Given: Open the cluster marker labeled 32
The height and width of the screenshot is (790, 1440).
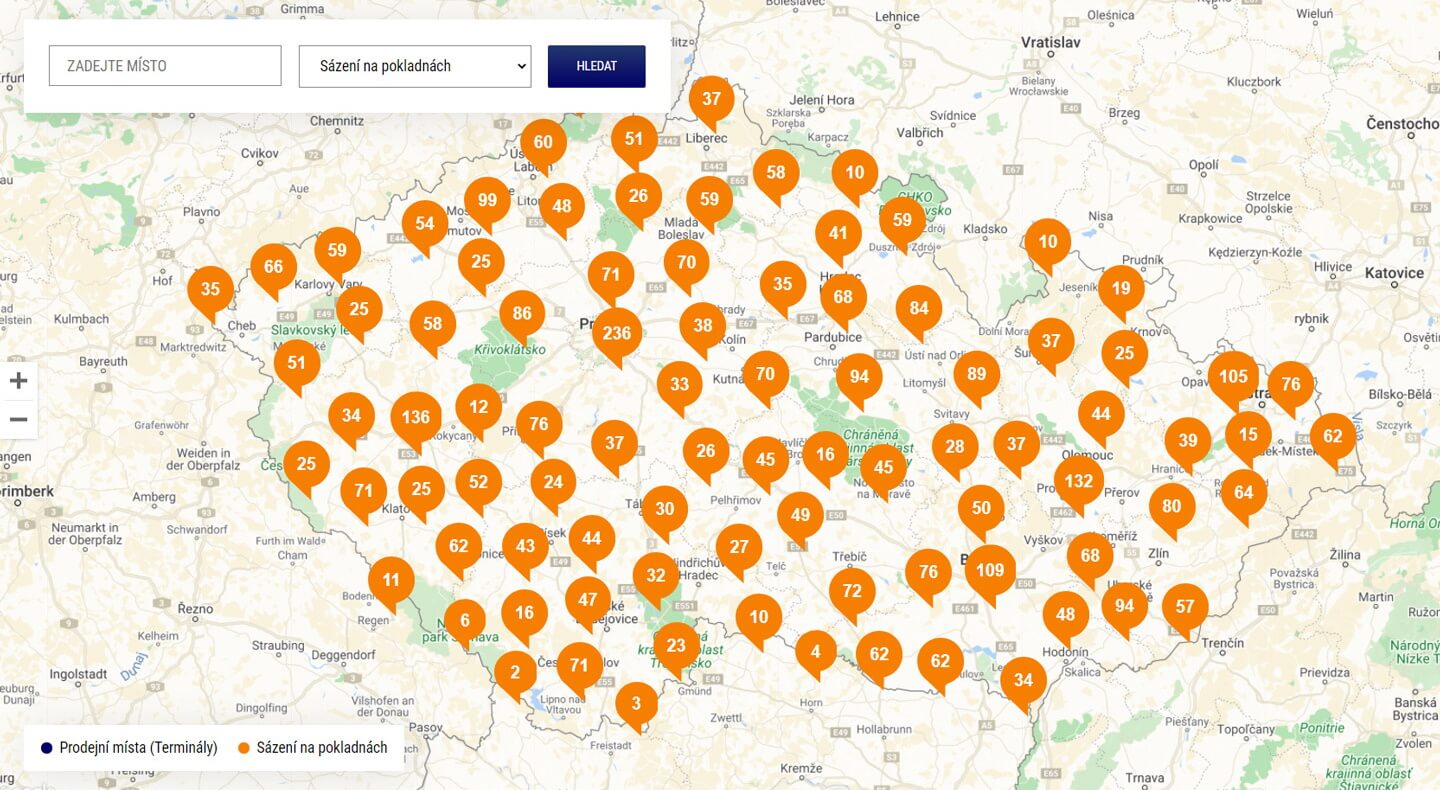Looking at the screenshot, I should click(656, 575).
